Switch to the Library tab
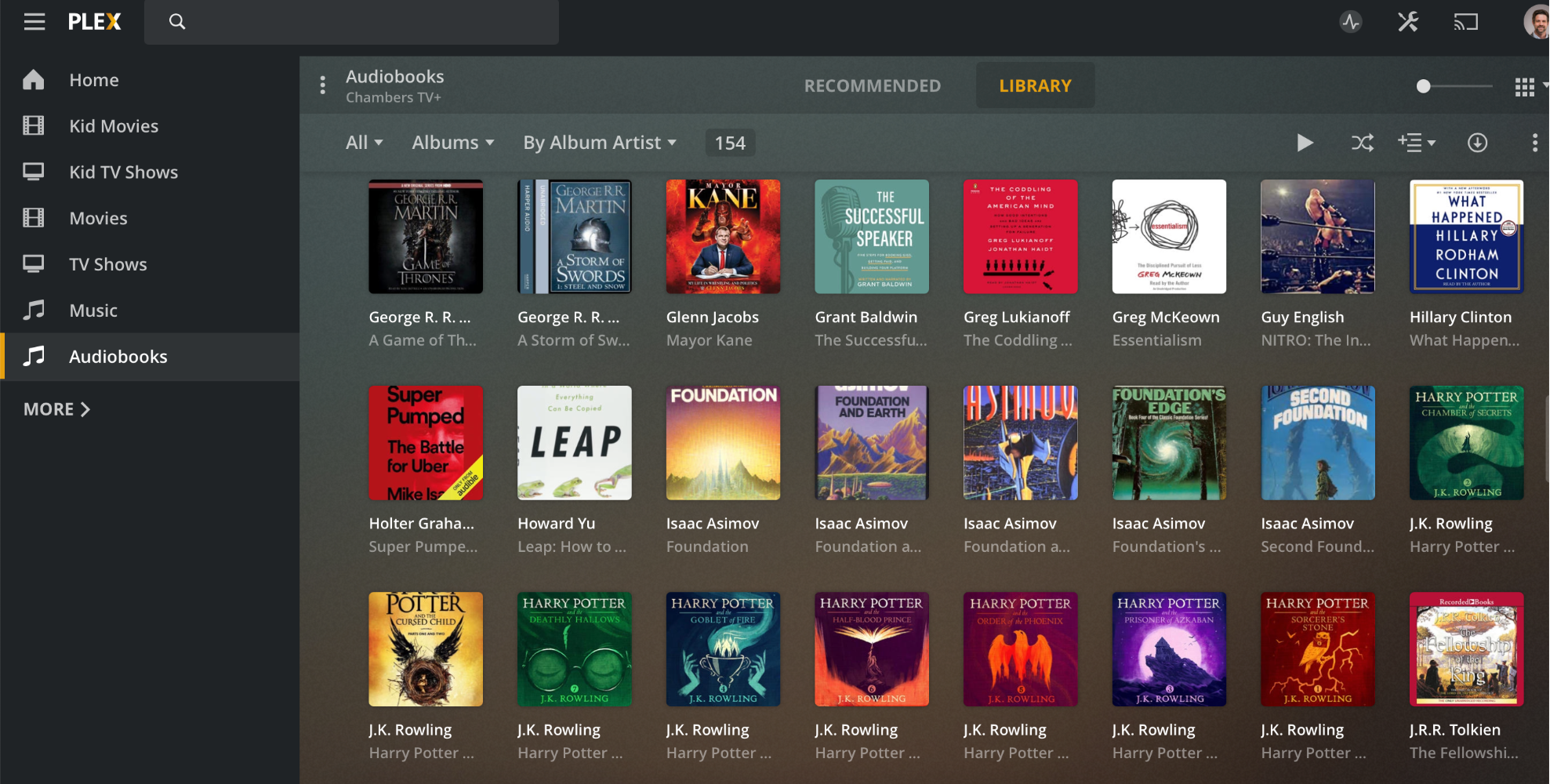Image resolution: width=1568 pixels, height=784 pixels. click(x=1035, y=85)
